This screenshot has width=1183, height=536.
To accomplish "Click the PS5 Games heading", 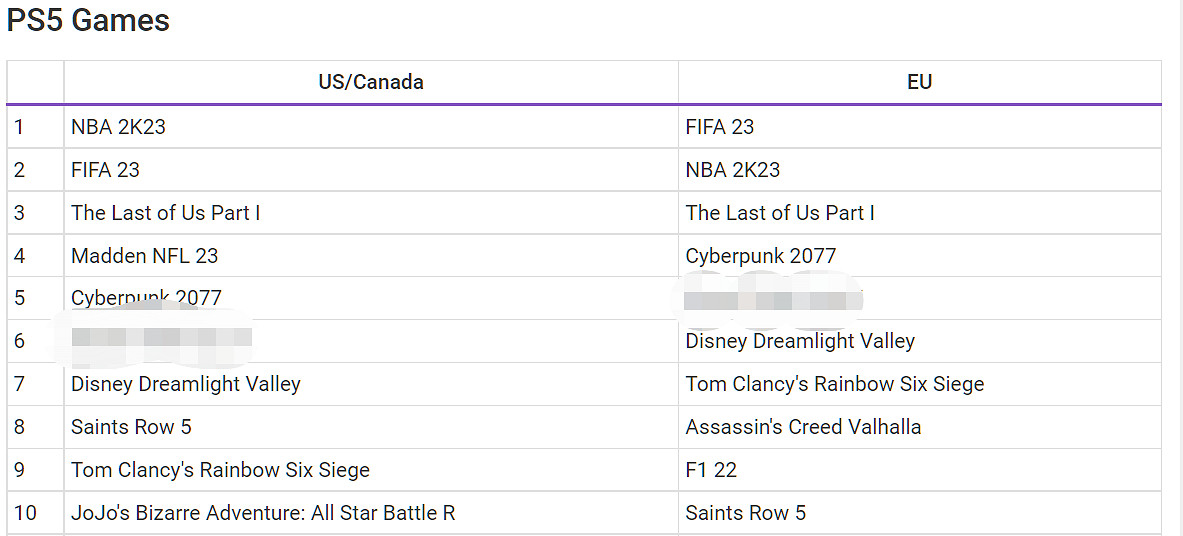I will pos(88,21).
